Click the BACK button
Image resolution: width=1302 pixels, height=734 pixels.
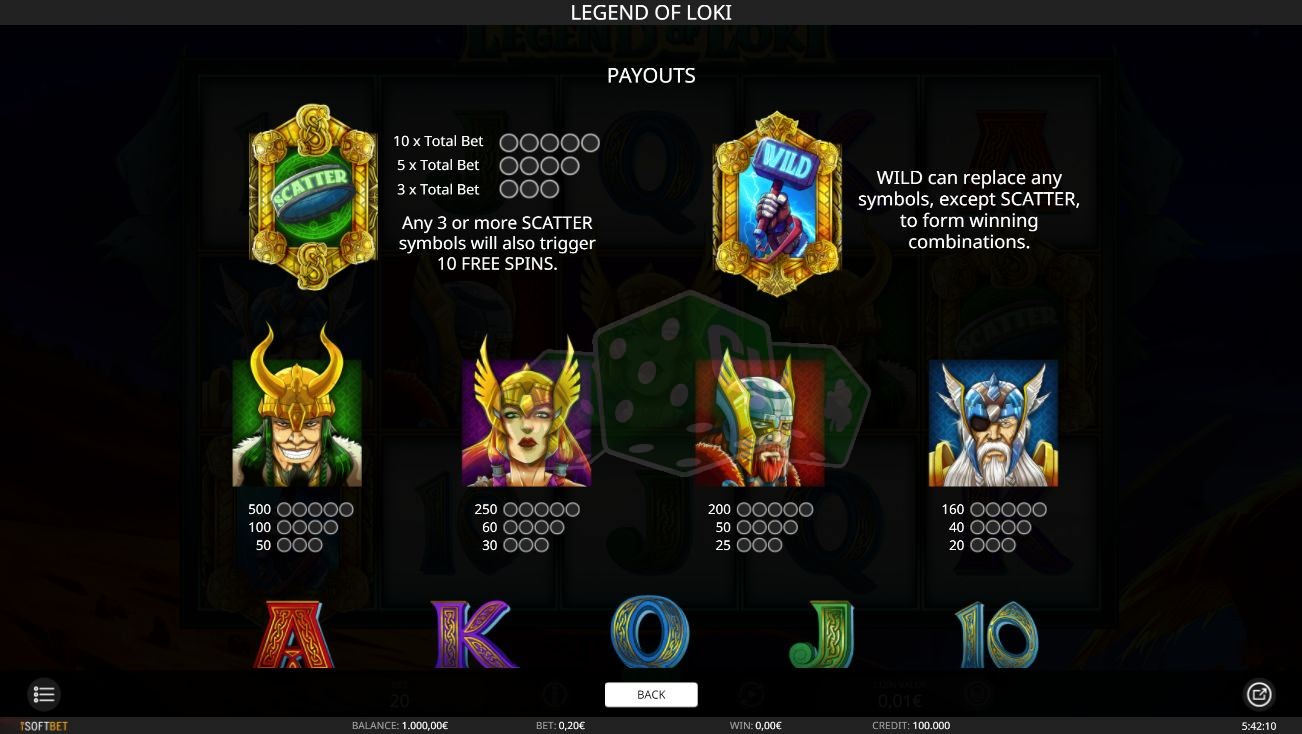tap(651, 694)
